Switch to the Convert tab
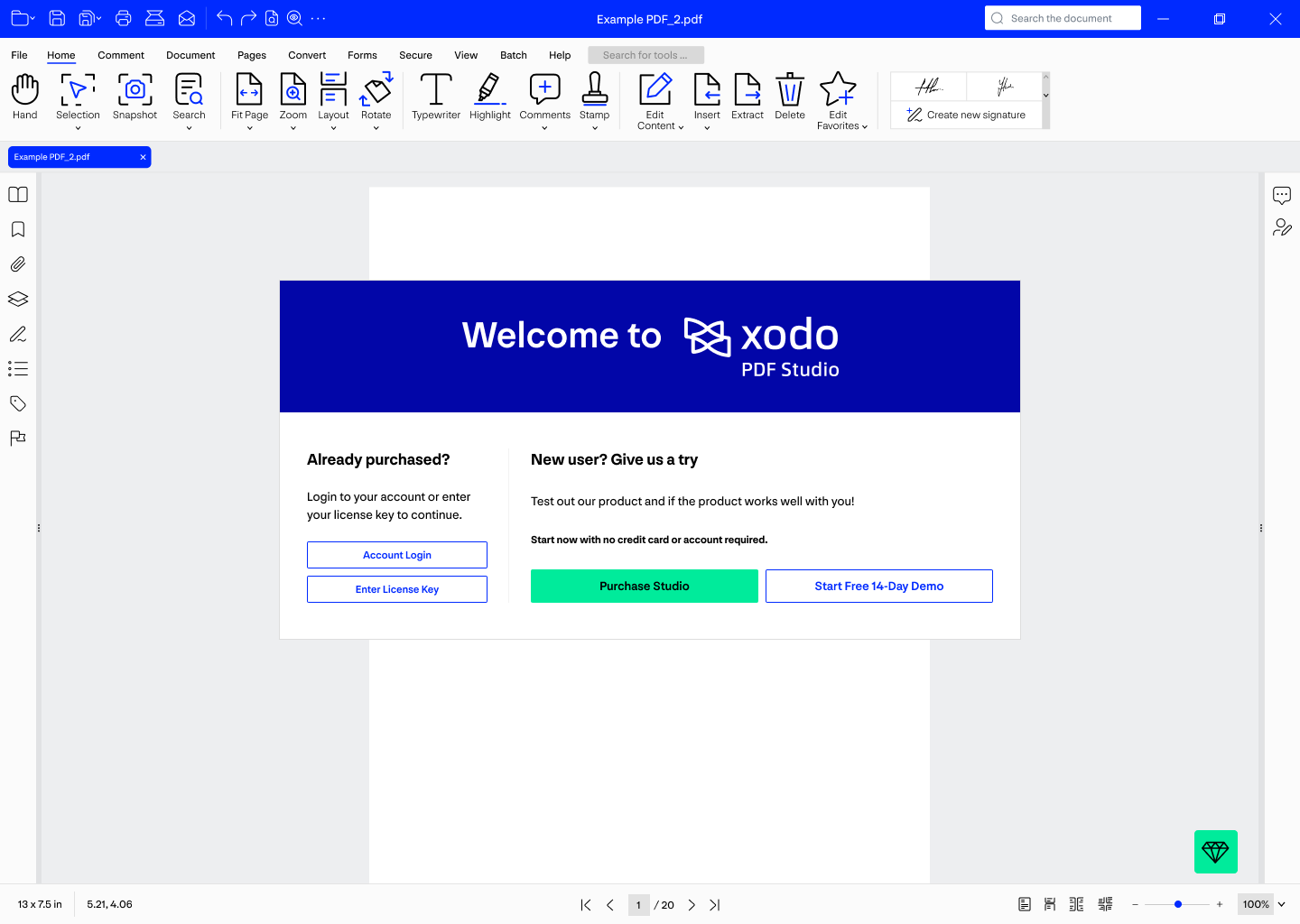Image resolution: width=1300 pixels, height=924 pixels. pos(307,55)
